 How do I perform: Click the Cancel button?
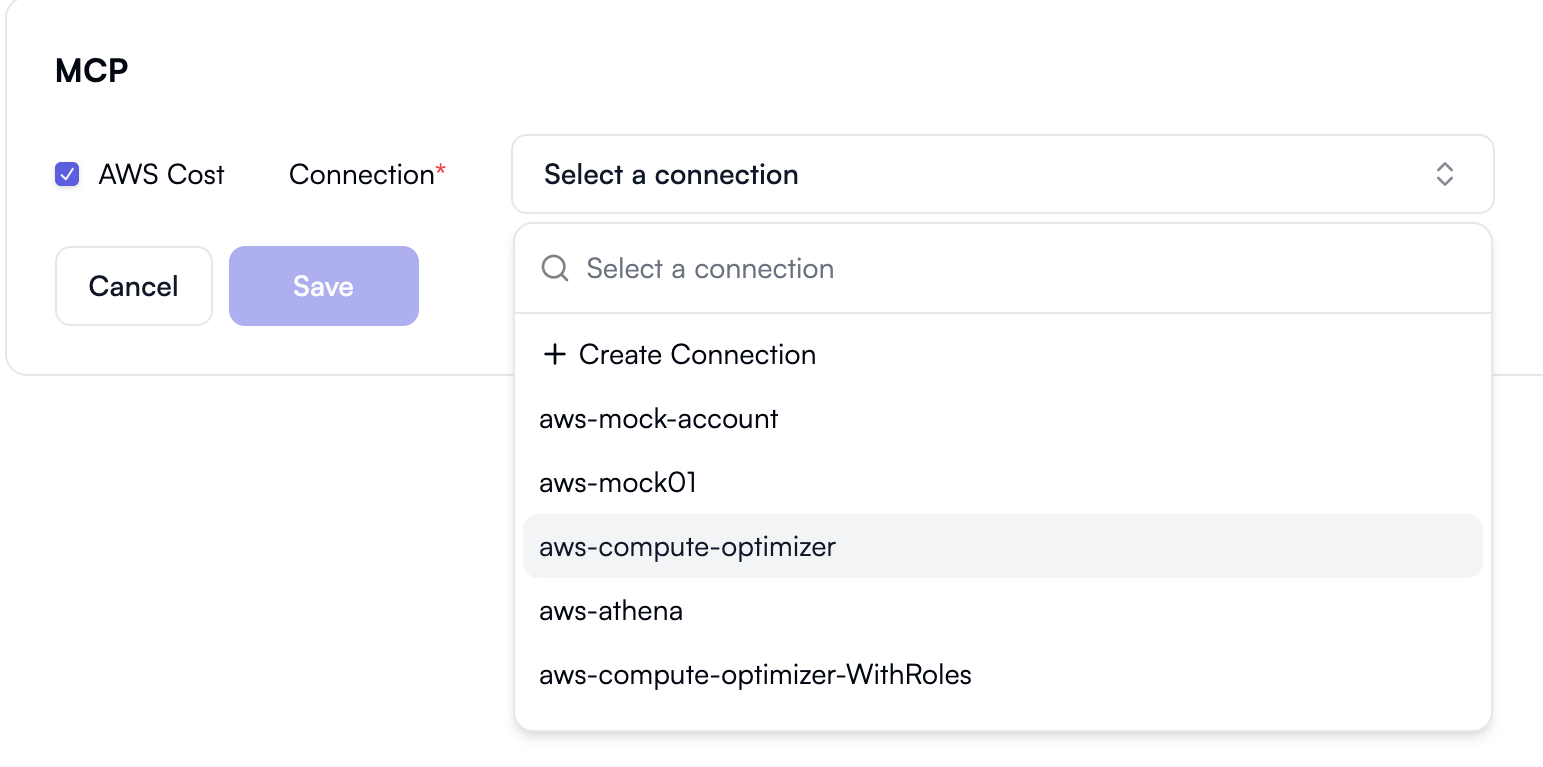[133, 286]
